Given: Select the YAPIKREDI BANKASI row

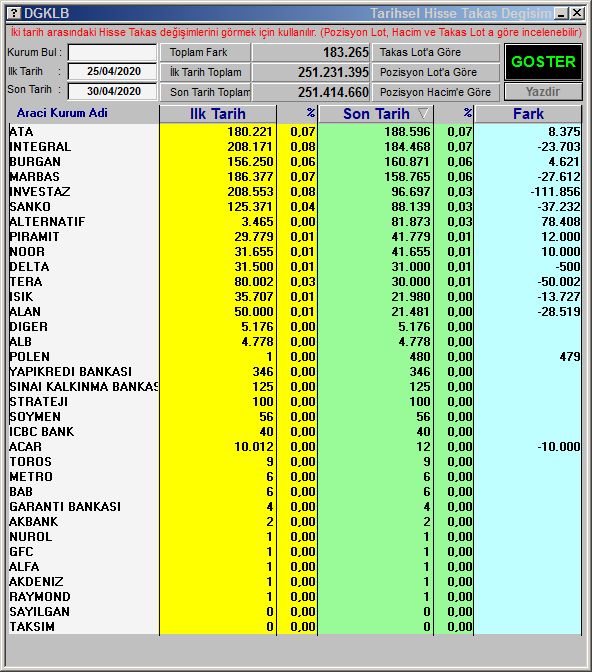Looking at the screenshot, I should tap(295, 372).
